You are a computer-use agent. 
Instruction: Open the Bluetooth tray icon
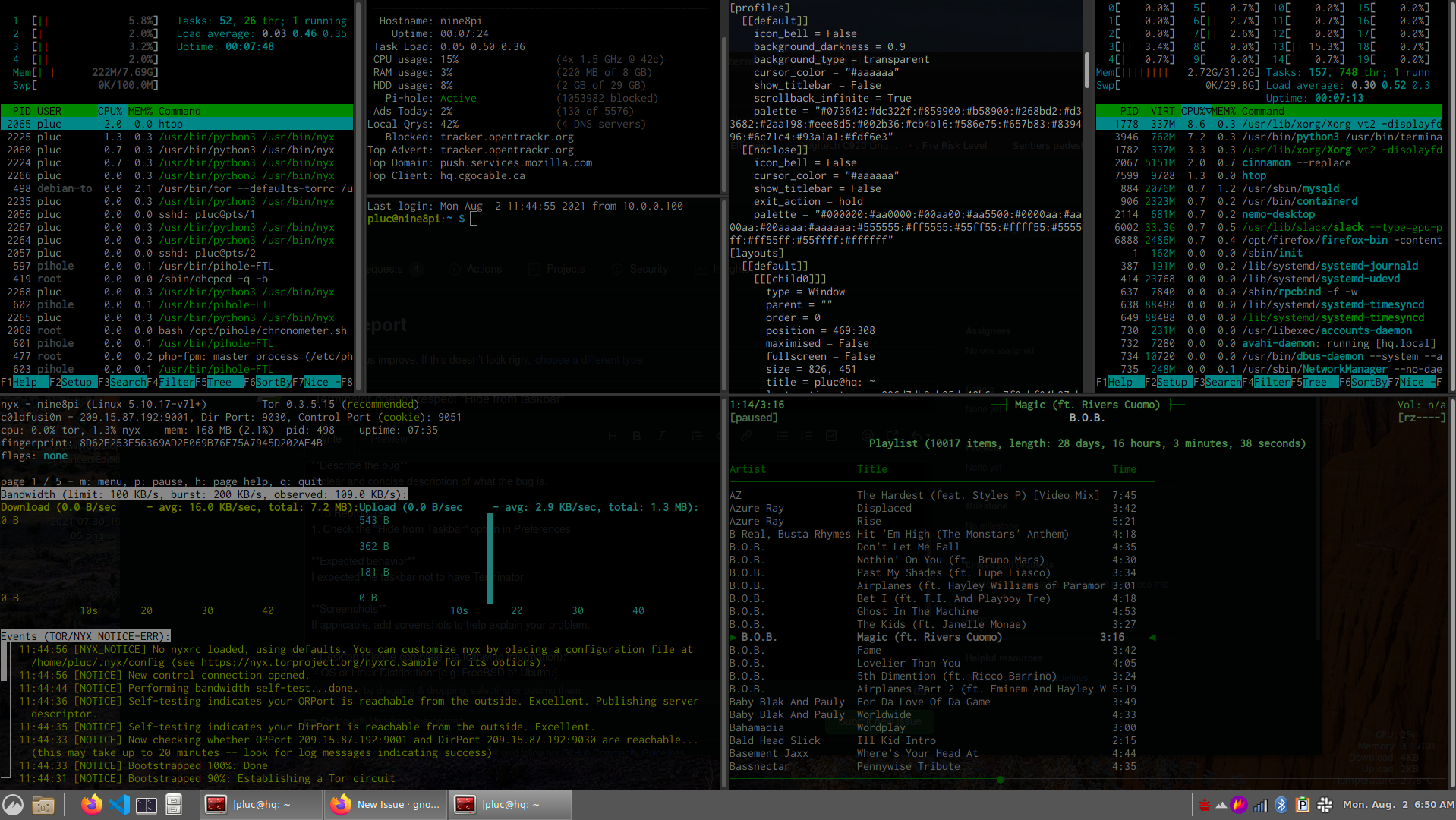tap(1281, 805)
